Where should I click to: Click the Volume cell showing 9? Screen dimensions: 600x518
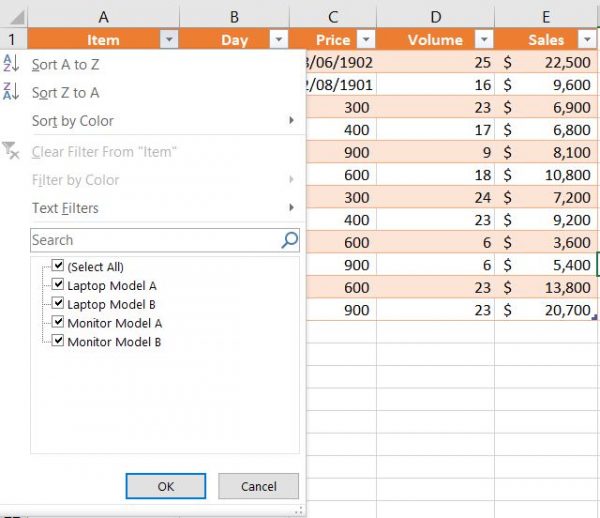pyautogui.click(x=435, y=152)
